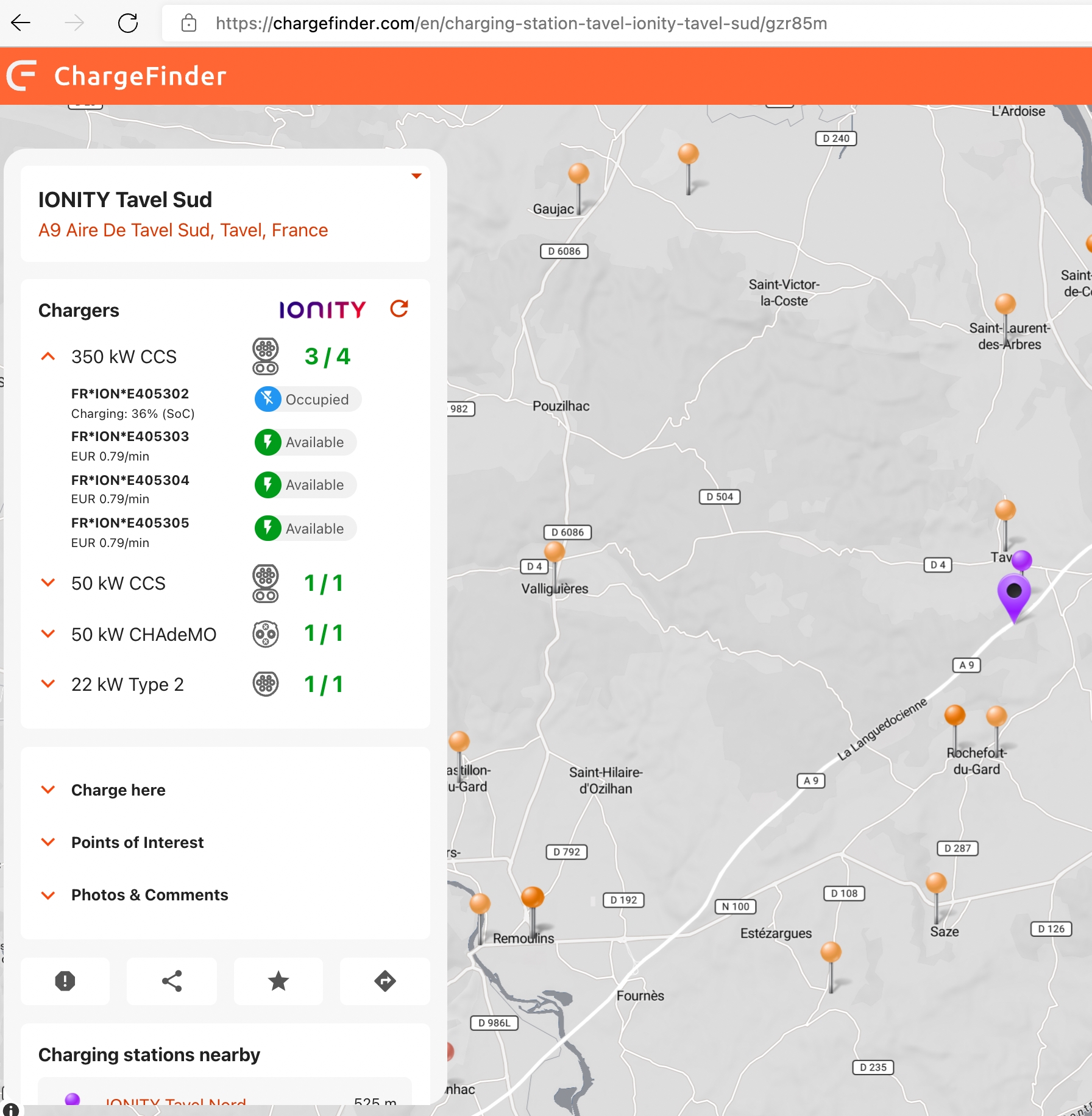Expand the 50 kW CHAdeMO section
The height and width of the screenshot is (1116, 1092).
(x=48, y=634)
